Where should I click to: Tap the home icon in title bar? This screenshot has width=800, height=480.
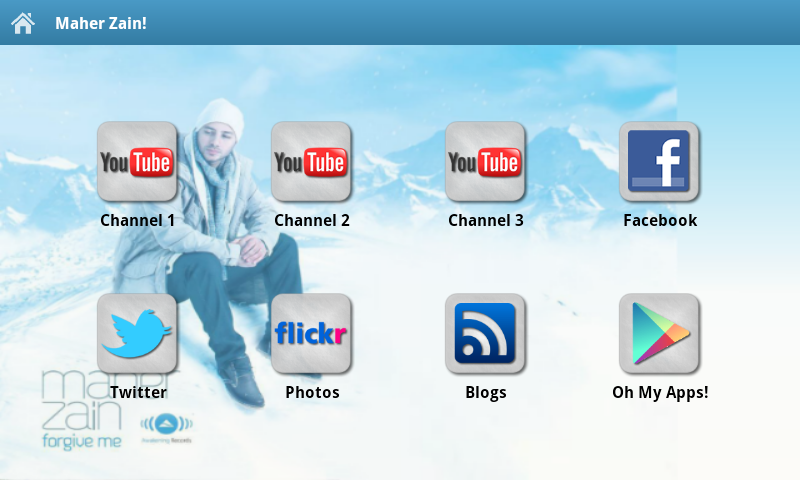pos(23,23)
